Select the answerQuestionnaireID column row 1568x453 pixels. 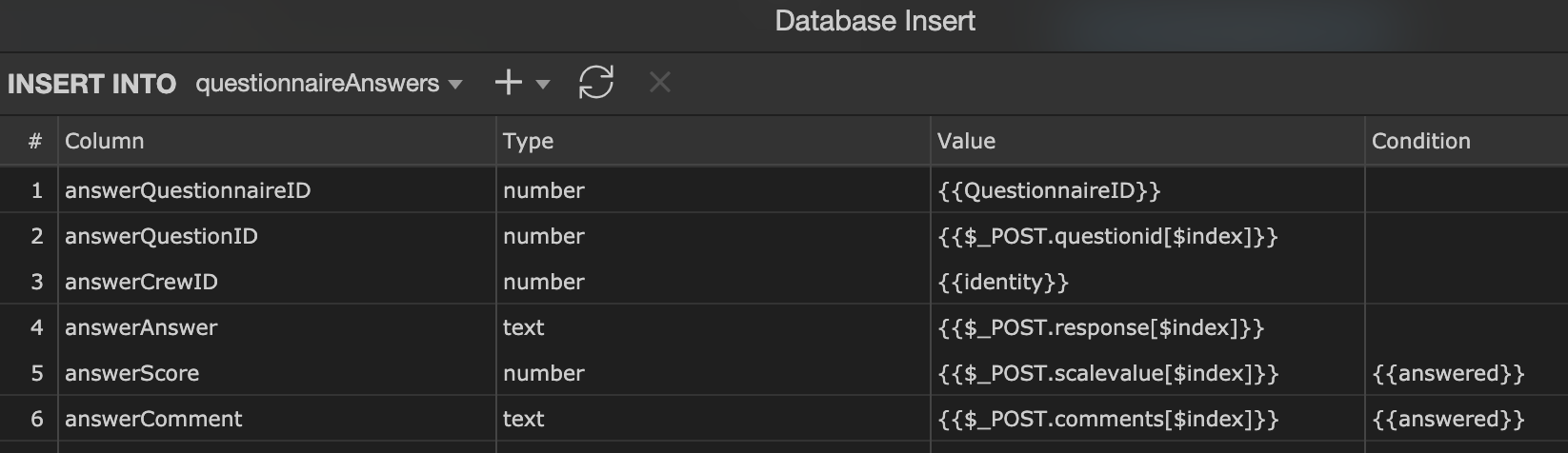(784, 190)
